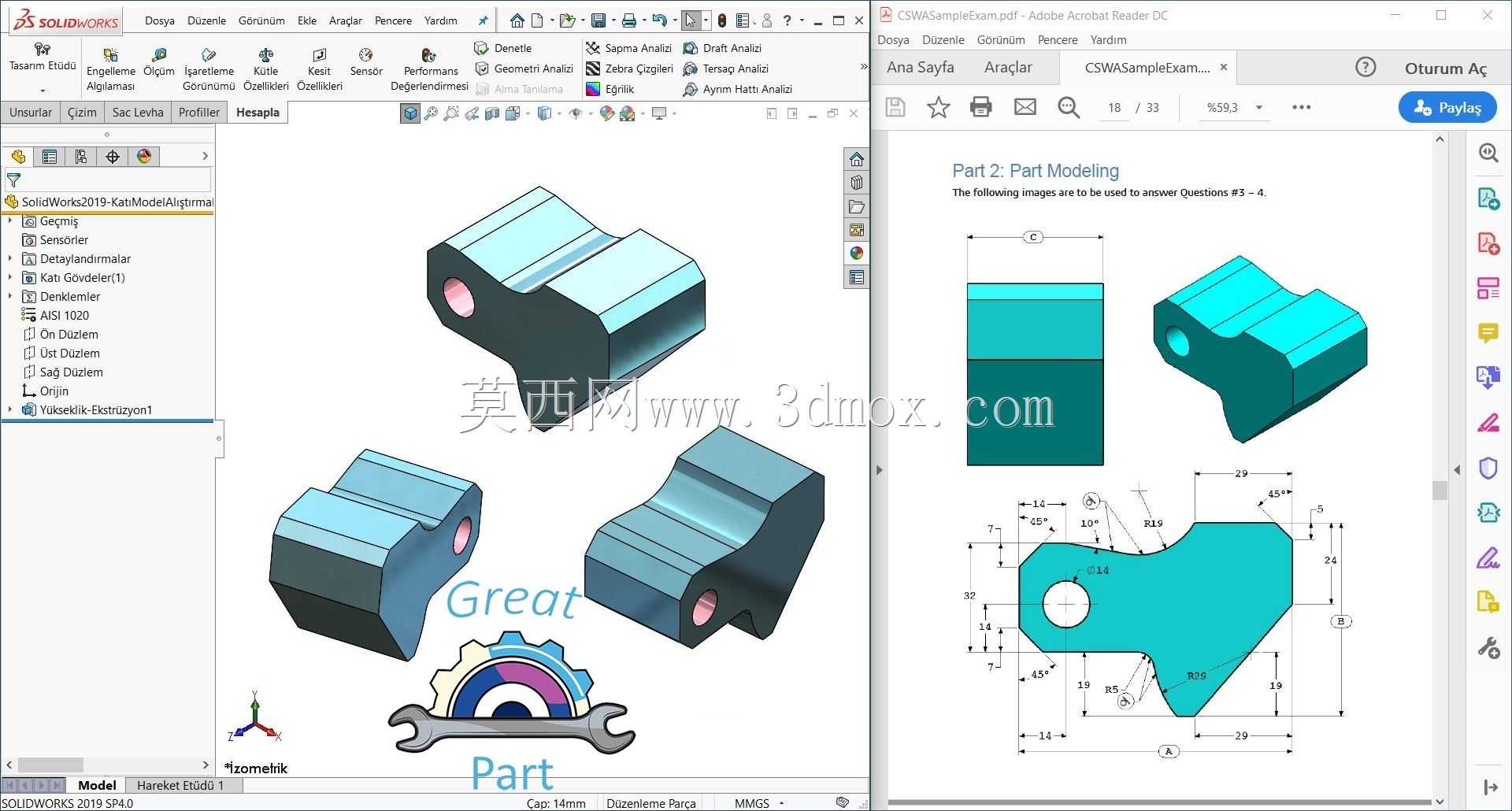
Task: Open Kesit Özellikleri tool
Action: point(319,70)
